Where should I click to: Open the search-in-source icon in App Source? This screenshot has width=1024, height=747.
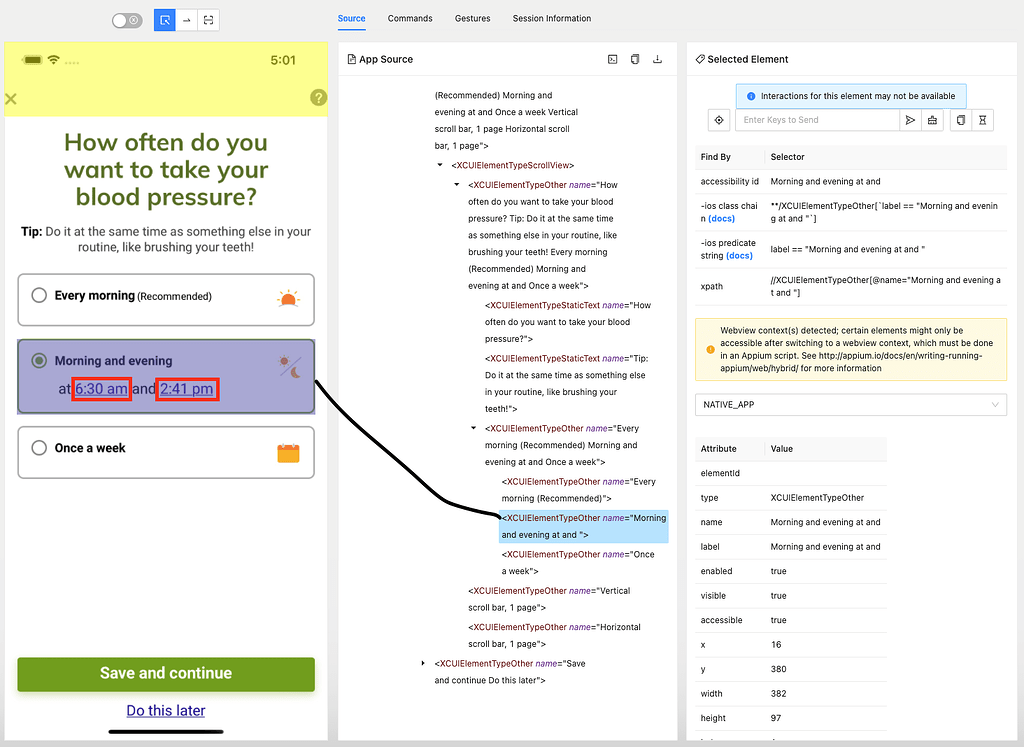(612, 59)
